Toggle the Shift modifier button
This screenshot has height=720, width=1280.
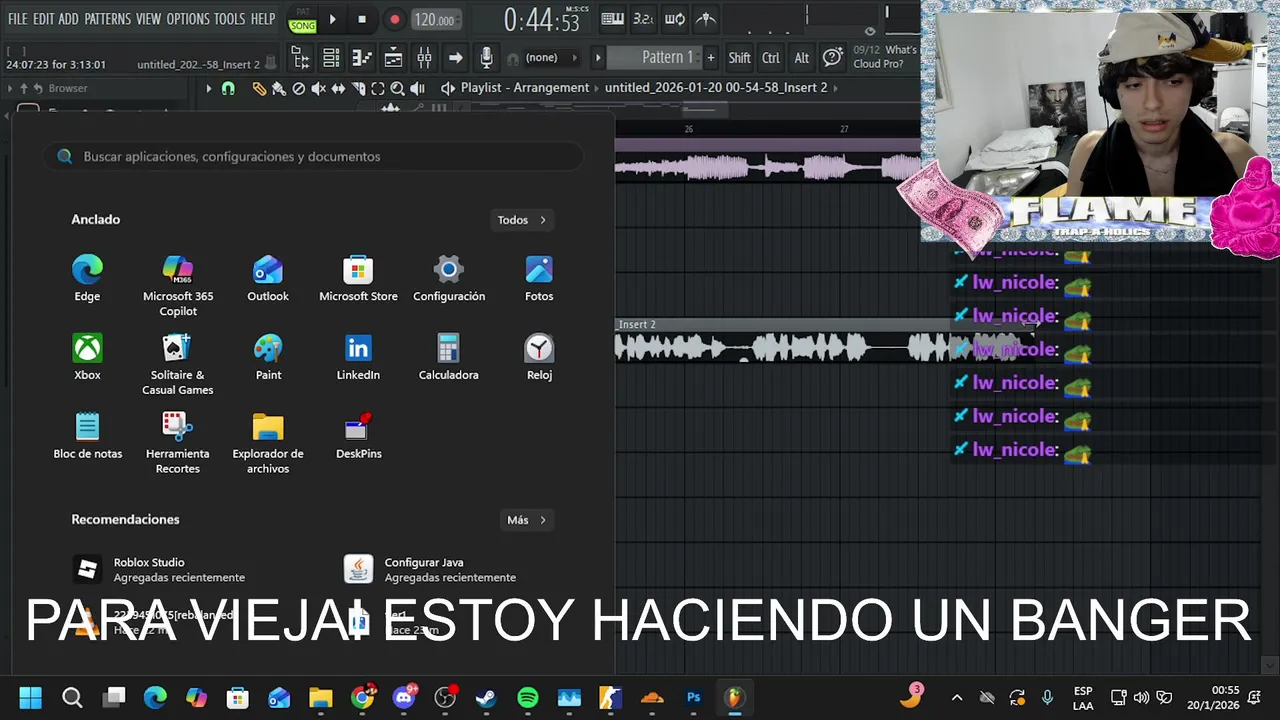click(739, 58)
